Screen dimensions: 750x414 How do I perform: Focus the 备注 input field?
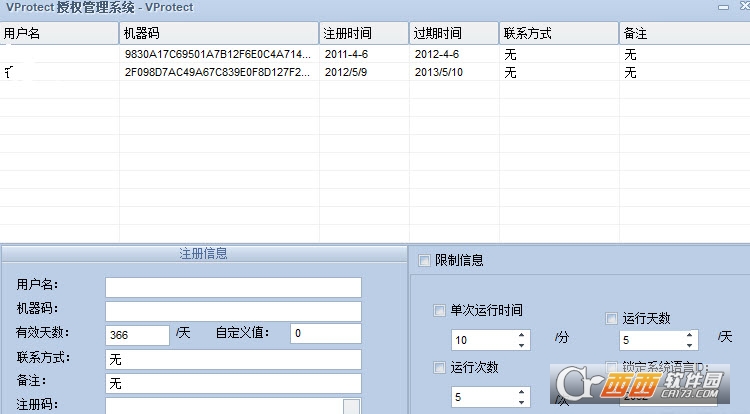[233, 383]
